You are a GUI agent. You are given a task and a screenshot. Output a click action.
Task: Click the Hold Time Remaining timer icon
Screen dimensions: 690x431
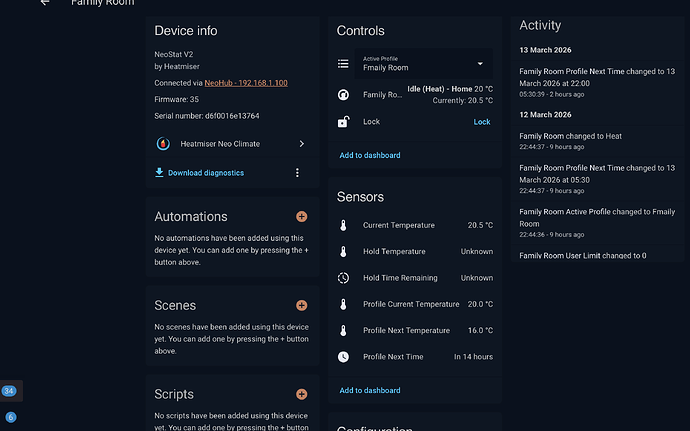pos(343,278)
